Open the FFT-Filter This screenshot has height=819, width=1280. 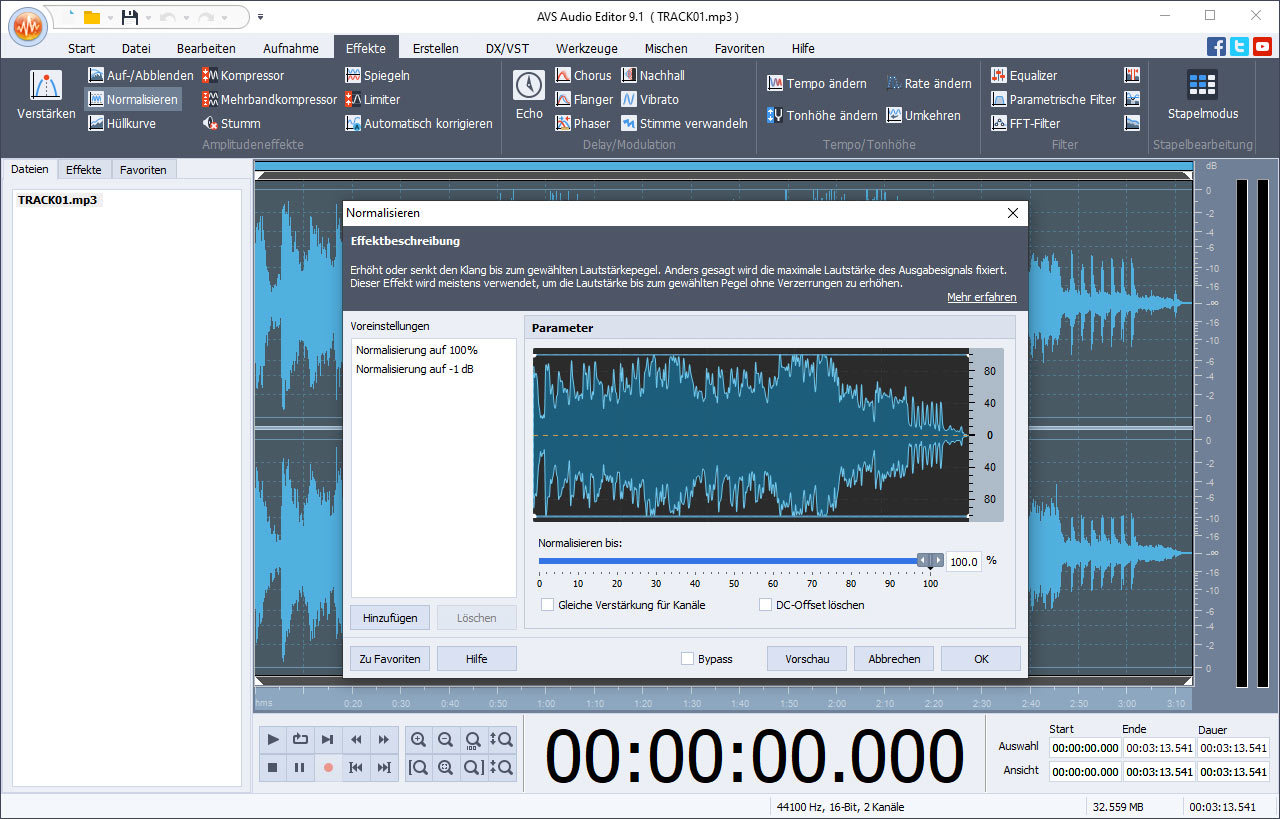click(x=1026, y=123)
